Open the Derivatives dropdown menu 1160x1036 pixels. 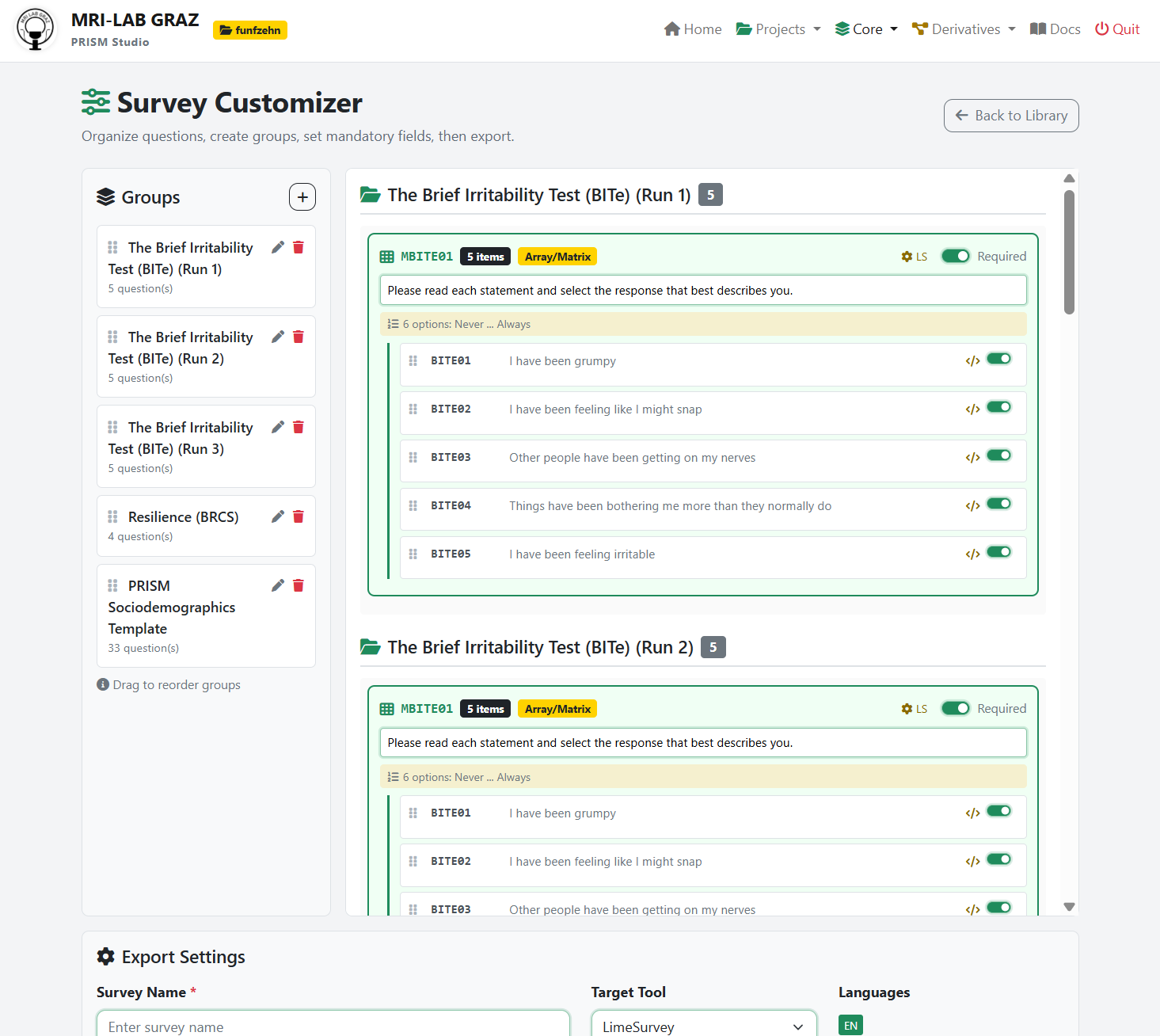point(964,29)
